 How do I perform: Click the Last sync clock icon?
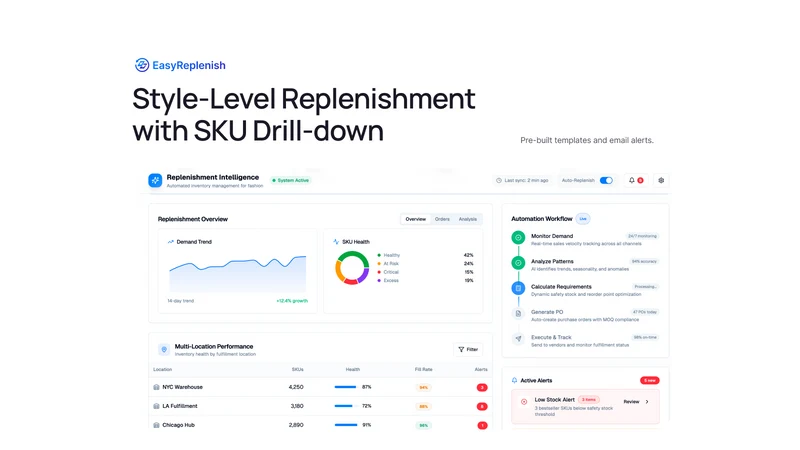pyautogui.click(x=499, y=180)
